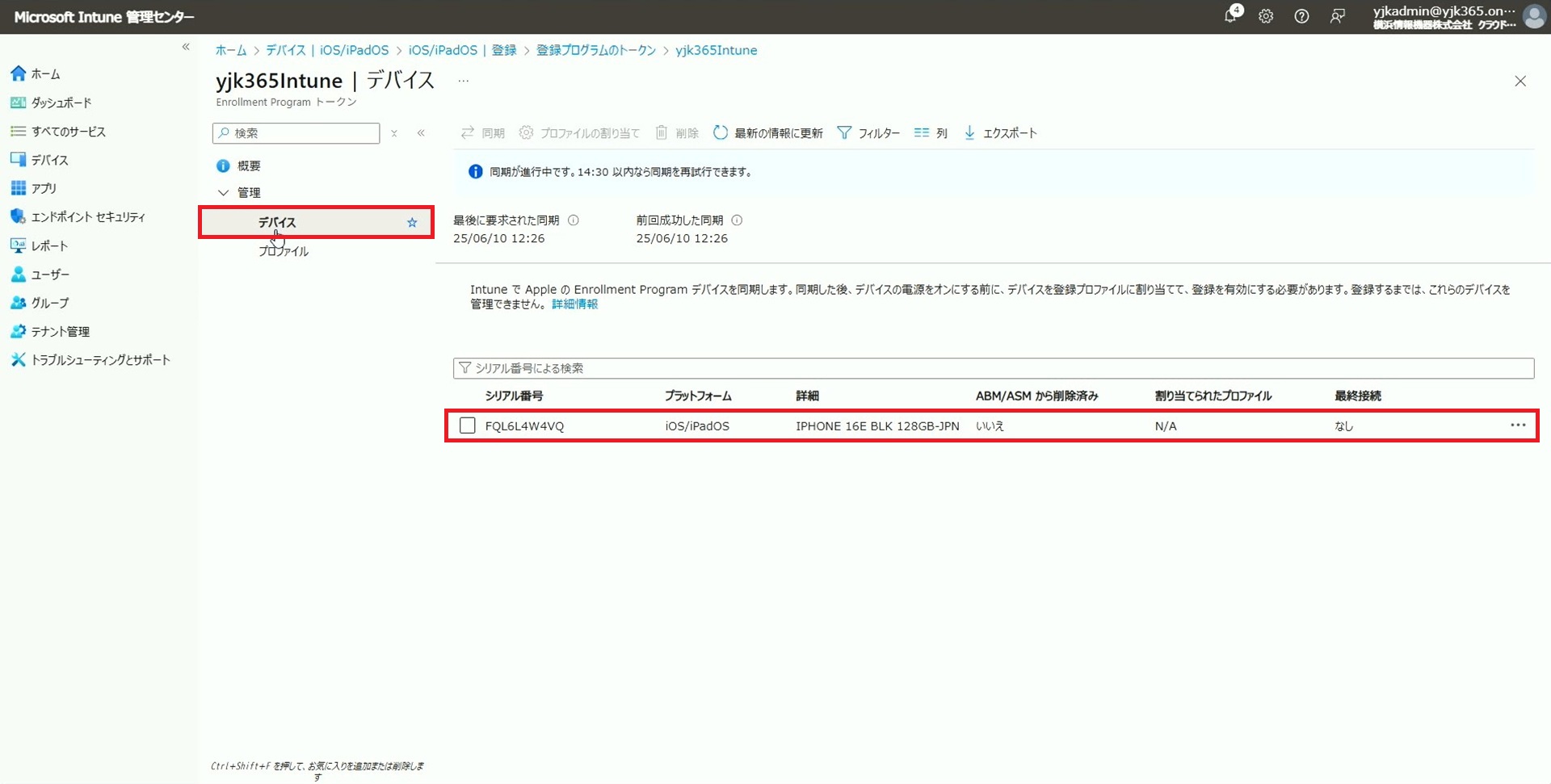Sort by シリアル番号 column header
This screenshot has width=1551, height=784.
(514, 396)
